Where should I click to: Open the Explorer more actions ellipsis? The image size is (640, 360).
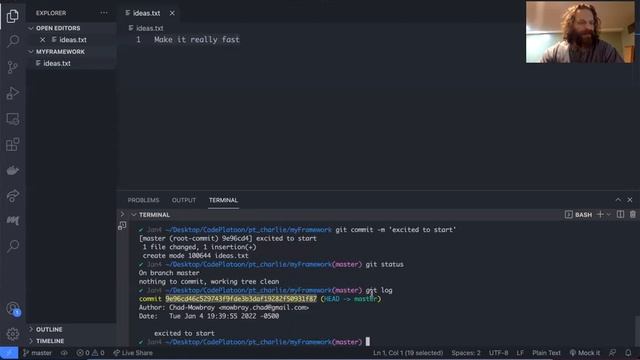click(104, 13)
